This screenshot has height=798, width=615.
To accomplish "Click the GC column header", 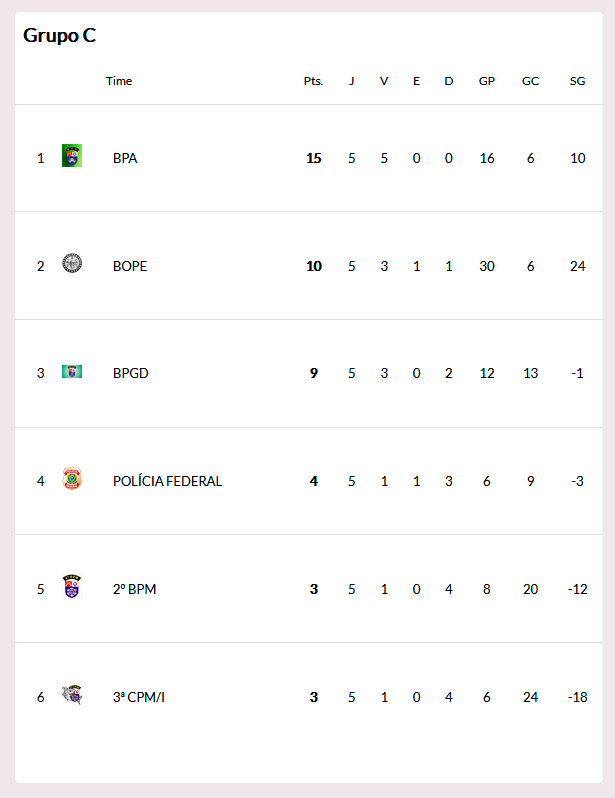I will point(530,81).
